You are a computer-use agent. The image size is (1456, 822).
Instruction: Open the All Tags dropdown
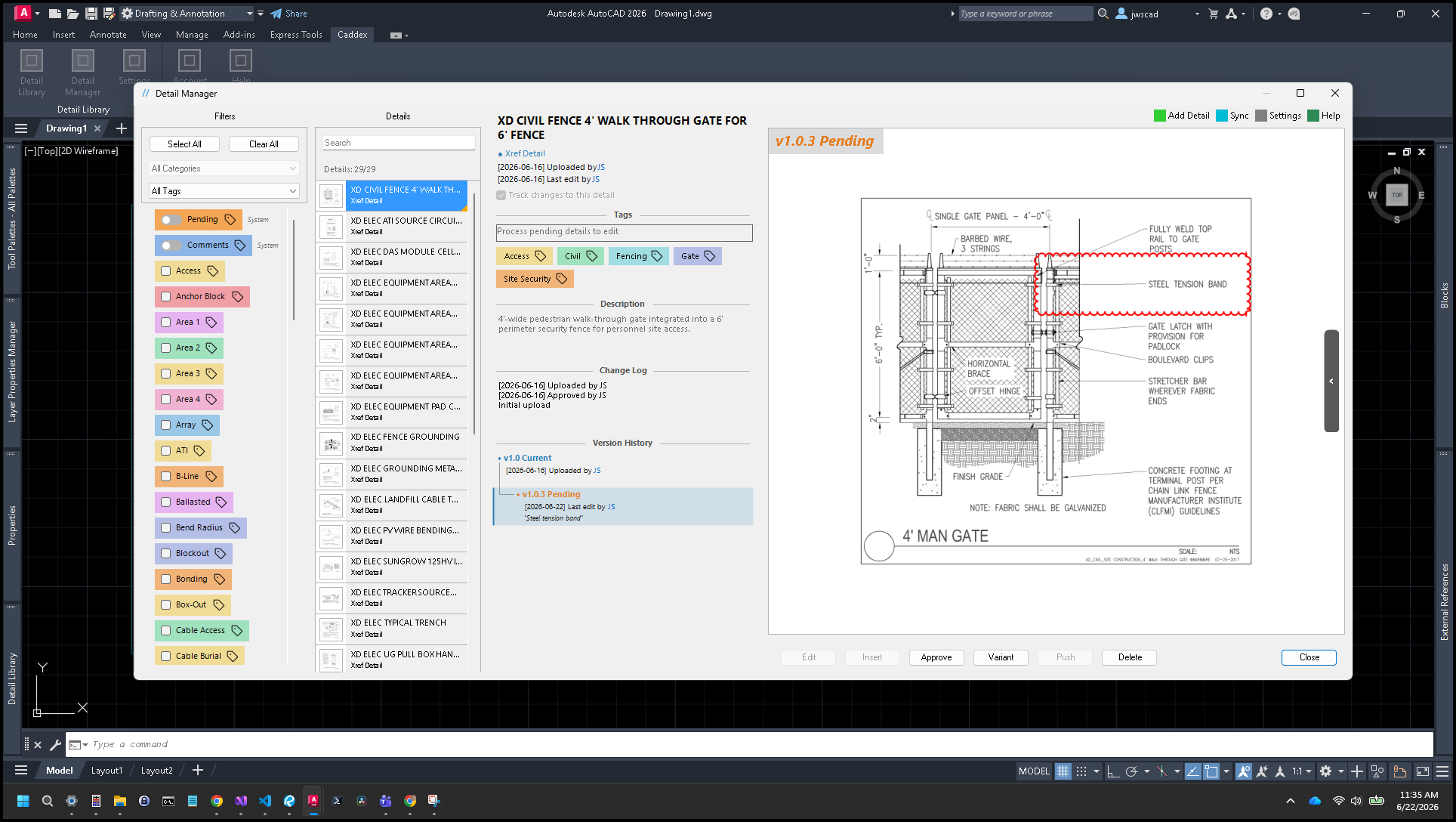point(224,191)
